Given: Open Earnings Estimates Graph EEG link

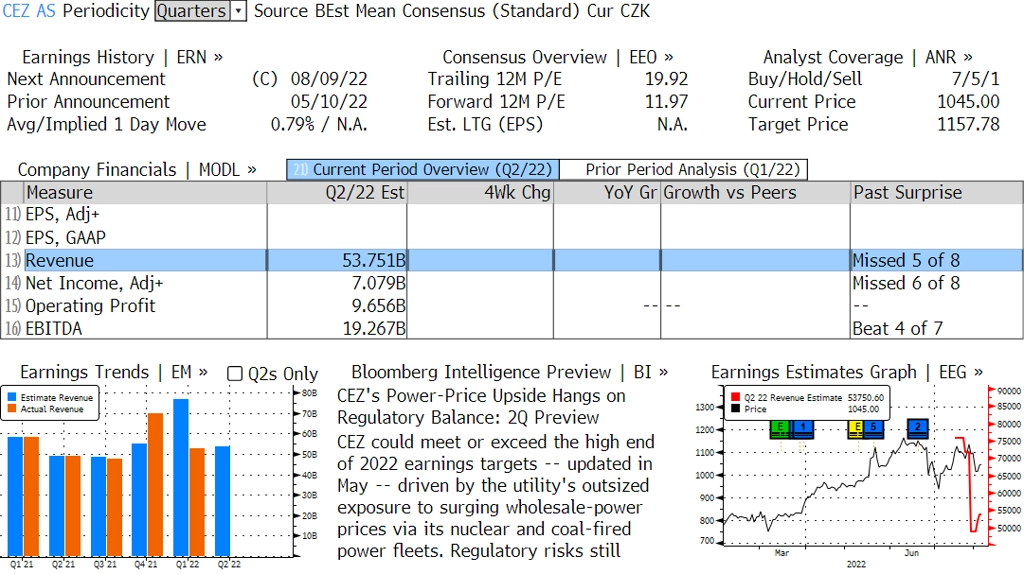Looking at the screenshot, I should (x=846, y=372).
